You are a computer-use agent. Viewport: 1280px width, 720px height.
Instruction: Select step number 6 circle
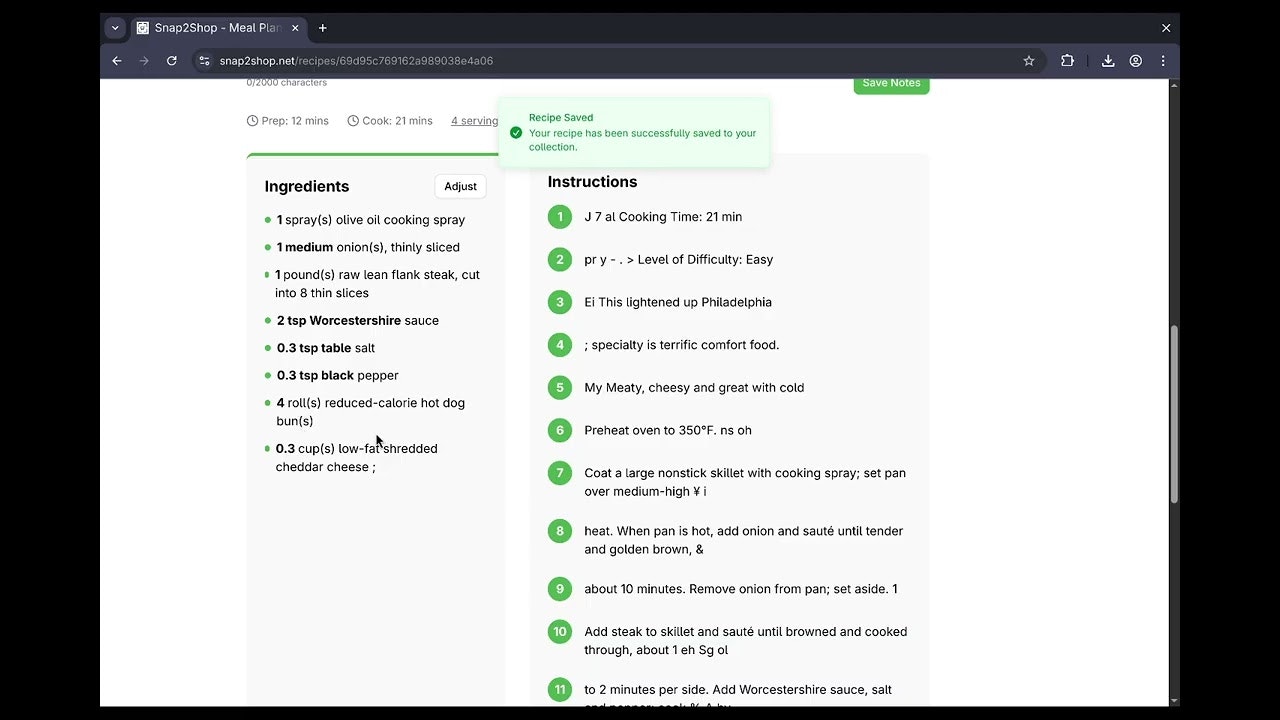click(560, 430)
